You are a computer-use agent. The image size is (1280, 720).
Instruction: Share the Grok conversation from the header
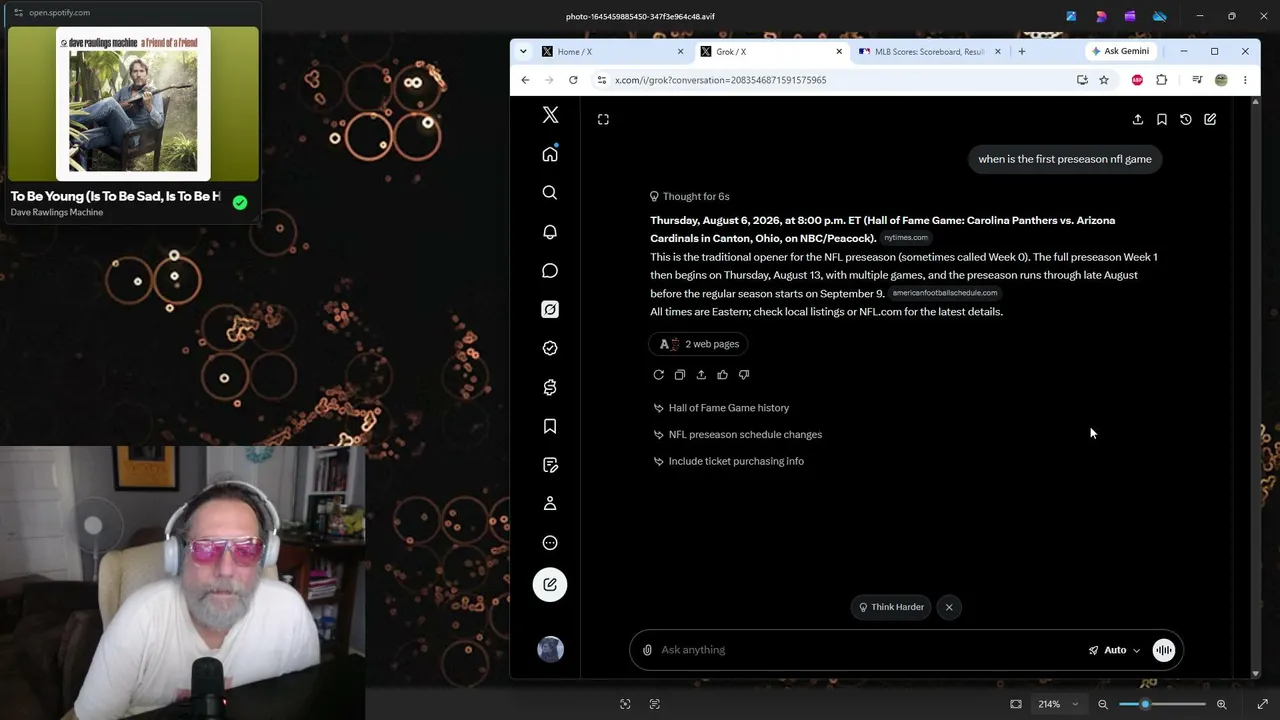click(x=1138, y=120)
